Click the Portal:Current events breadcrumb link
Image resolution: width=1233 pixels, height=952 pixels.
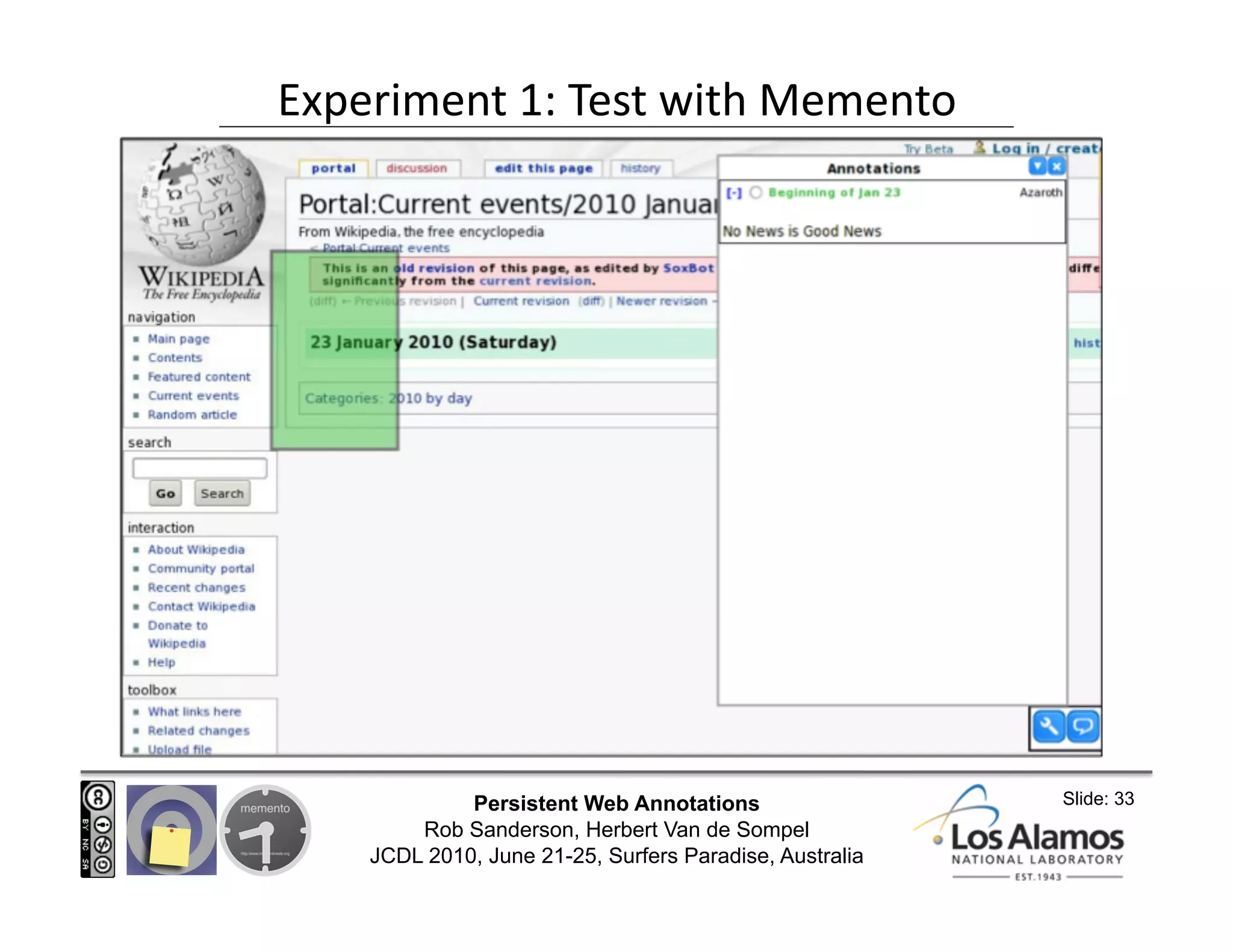point(386,248)
